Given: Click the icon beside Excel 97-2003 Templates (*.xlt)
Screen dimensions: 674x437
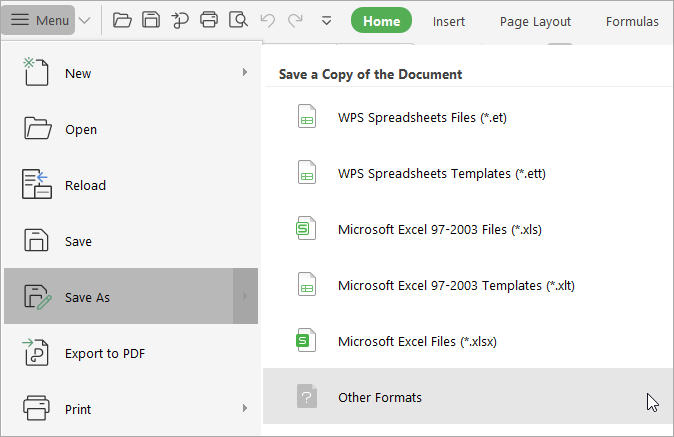Looking at the screenshot, I should pyautogui.click(x=307, y=284).
